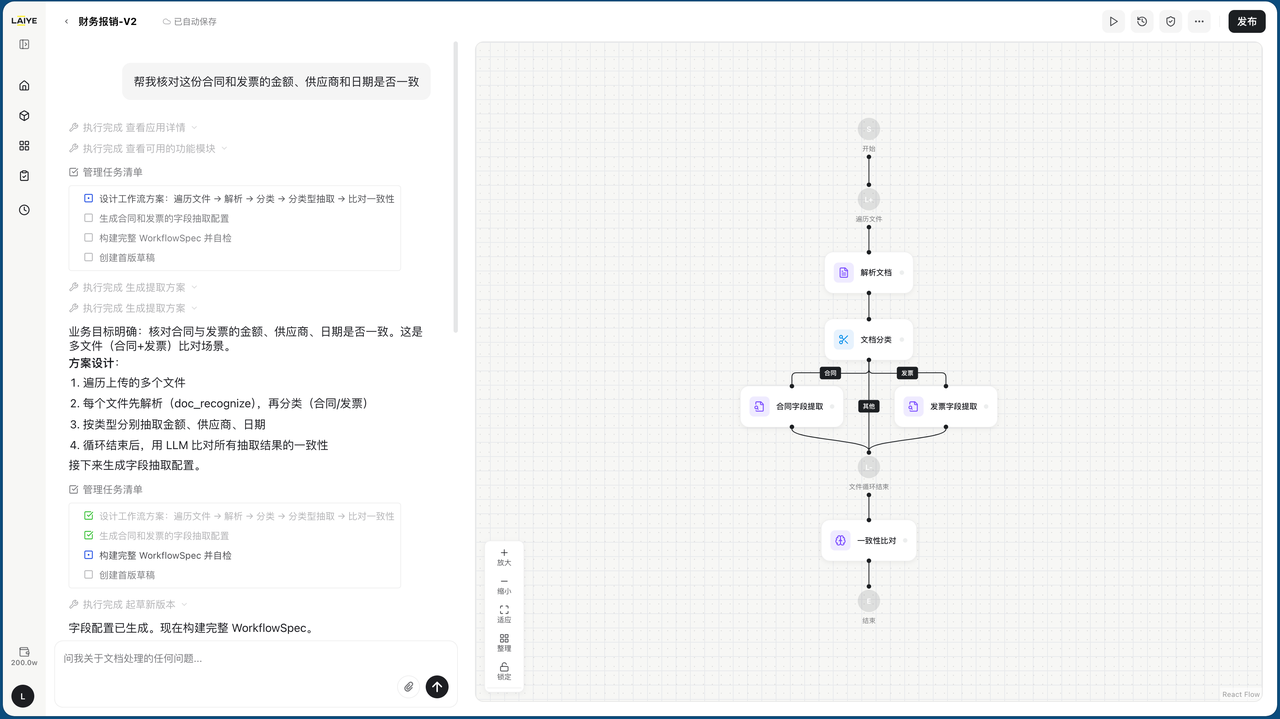Click the chat panel scrollbar
1280x719 pixels.
456,187
